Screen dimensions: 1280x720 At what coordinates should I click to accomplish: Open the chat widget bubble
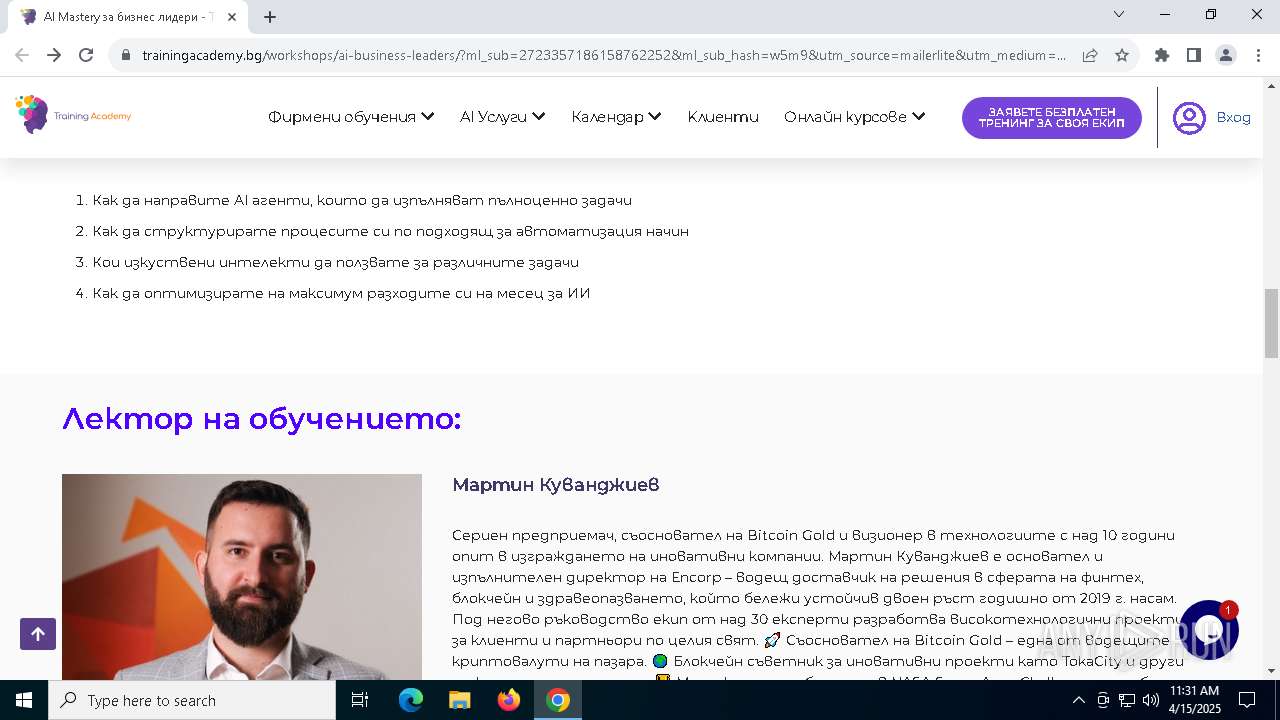1209,630
